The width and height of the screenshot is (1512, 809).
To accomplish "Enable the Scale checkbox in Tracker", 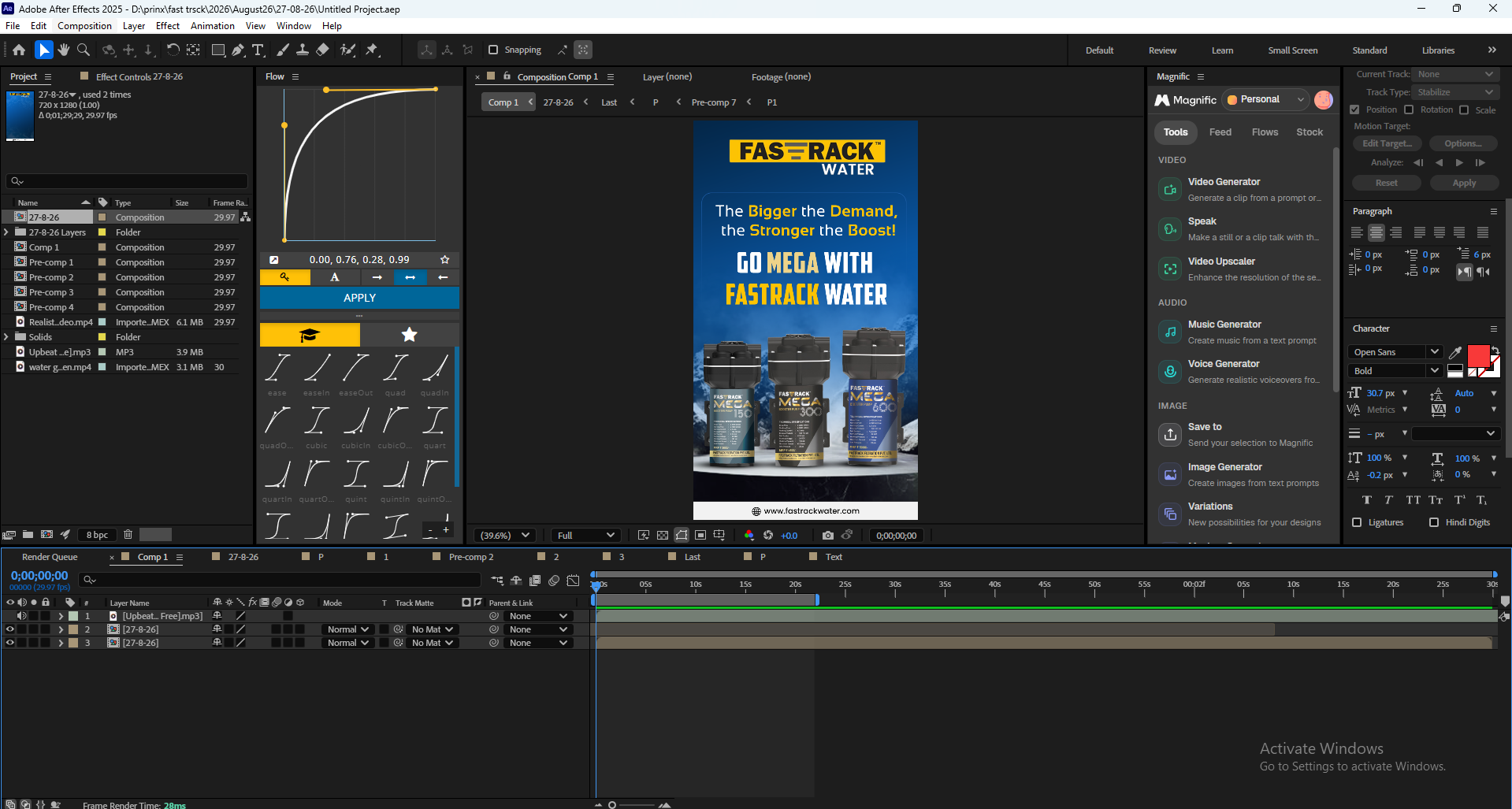I will (x=1464, y=109).
